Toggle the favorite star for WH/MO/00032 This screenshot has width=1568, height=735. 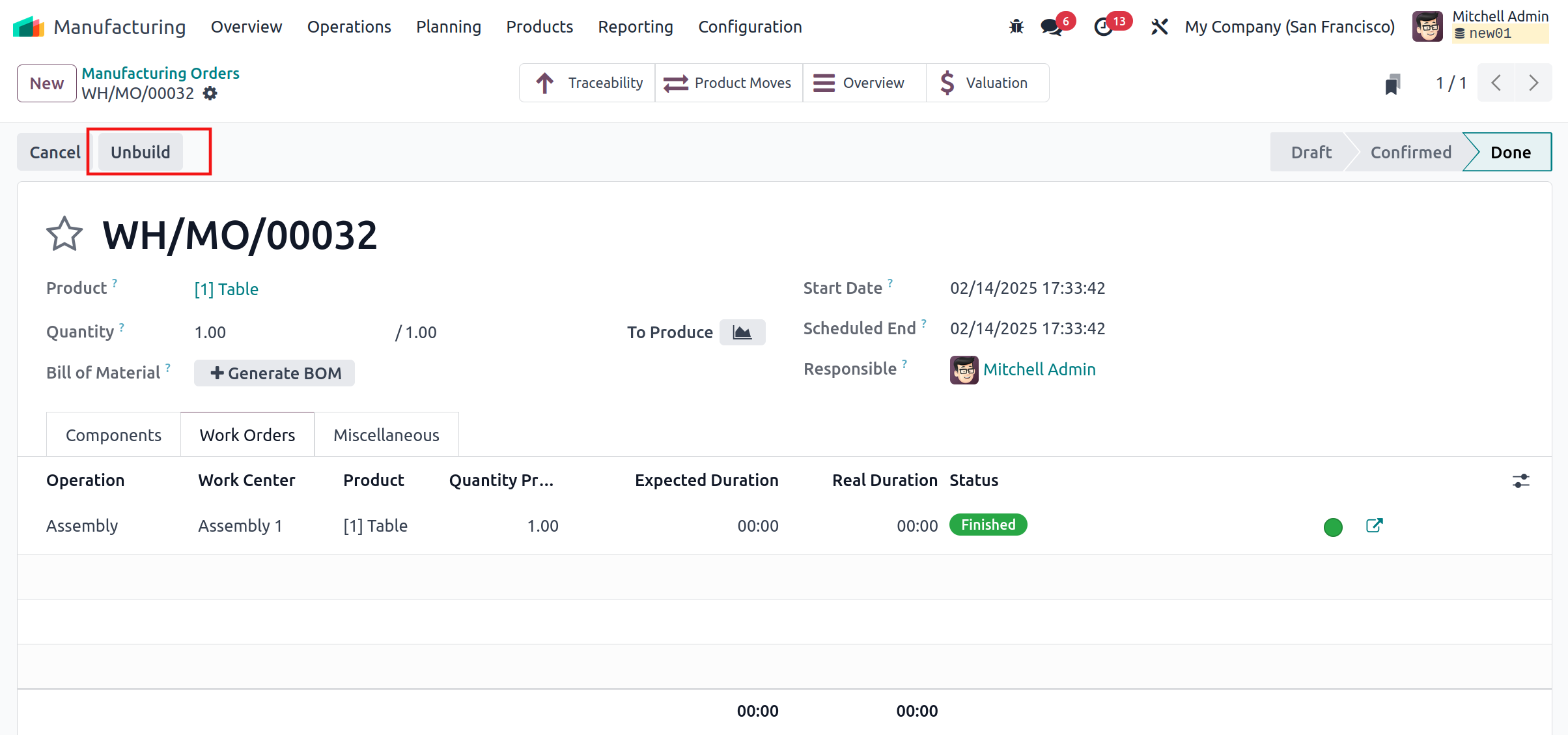tap(64, 234)
